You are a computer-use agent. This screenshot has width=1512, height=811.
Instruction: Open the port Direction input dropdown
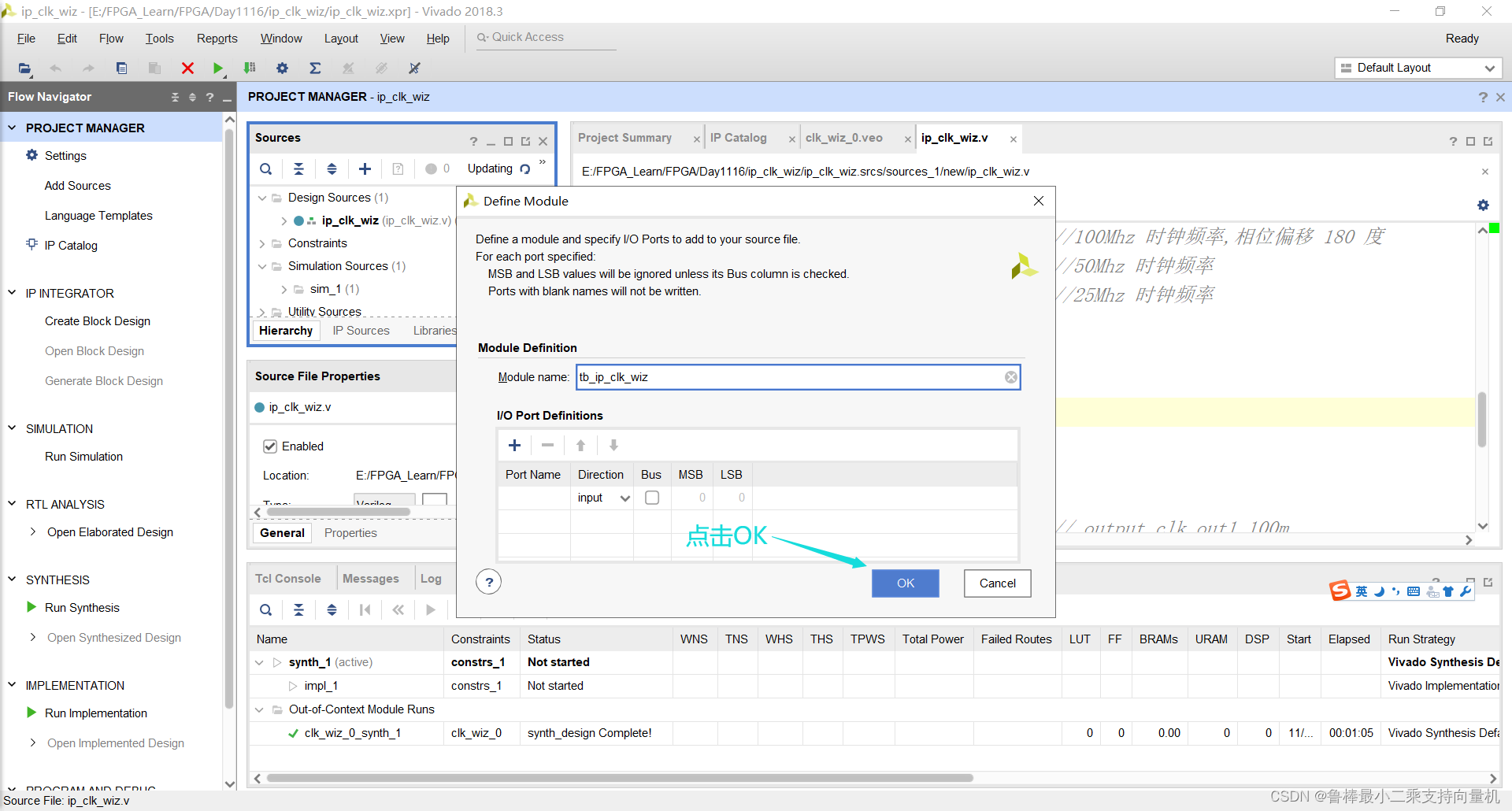[603, 498]
